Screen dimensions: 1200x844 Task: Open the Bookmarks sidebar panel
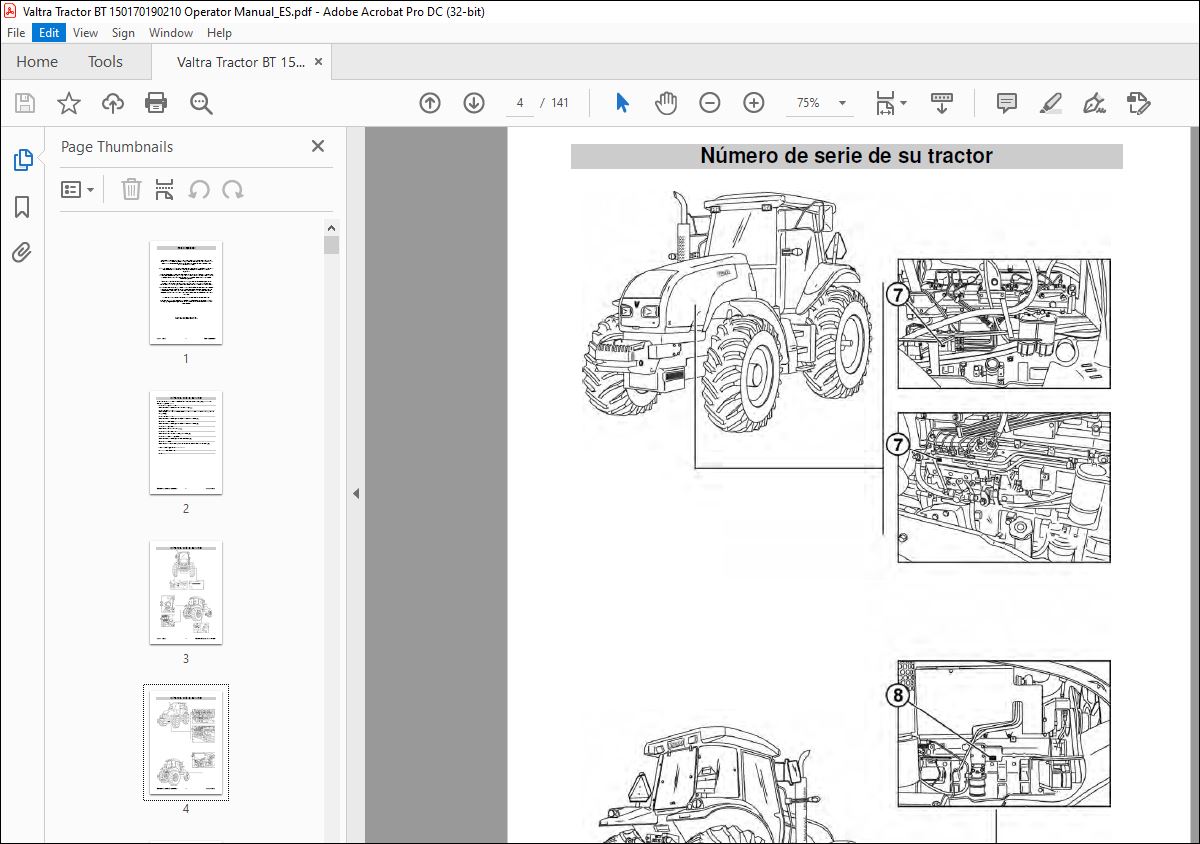click(x=22, y=207)
